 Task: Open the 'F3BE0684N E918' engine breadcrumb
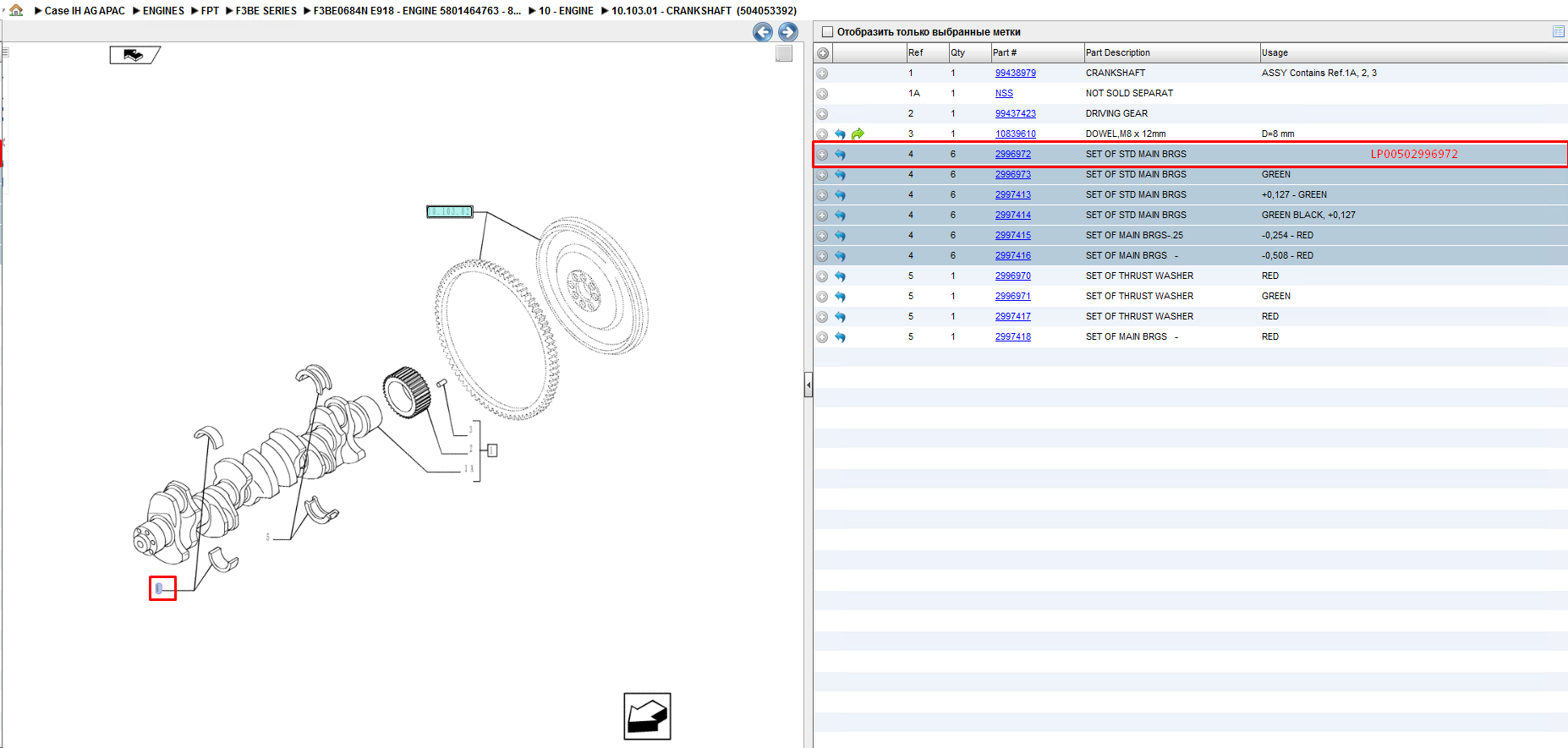pos(417,11)
